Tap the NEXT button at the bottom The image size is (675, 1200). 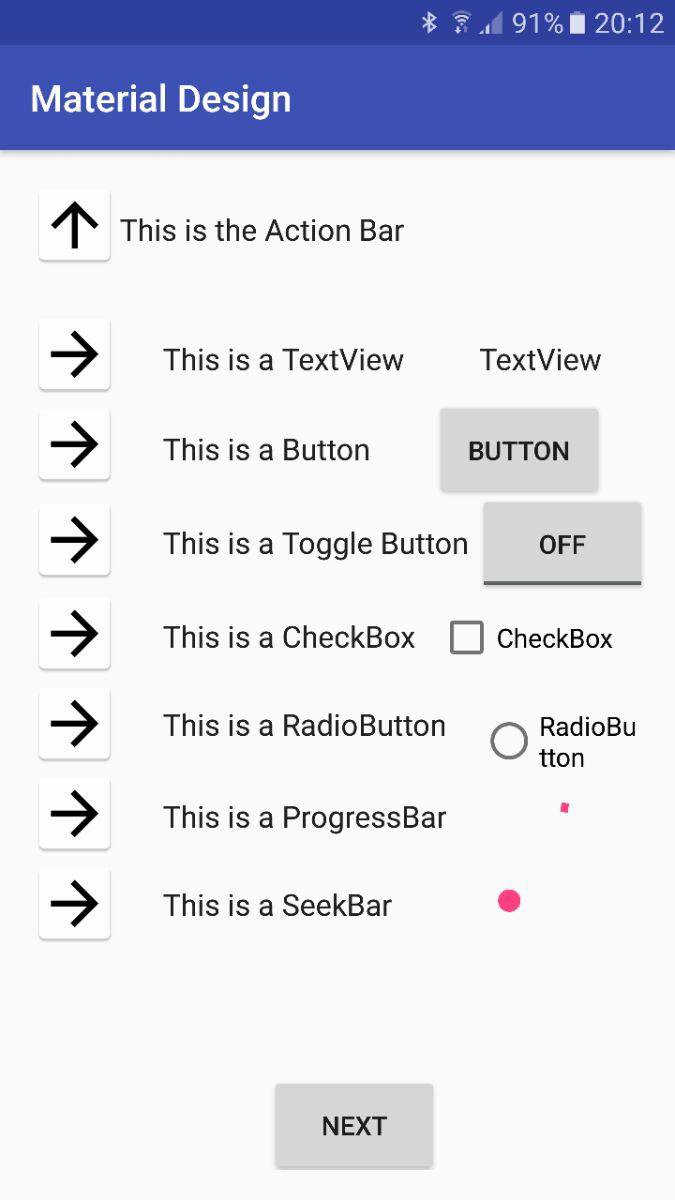tap(353, 1125)
